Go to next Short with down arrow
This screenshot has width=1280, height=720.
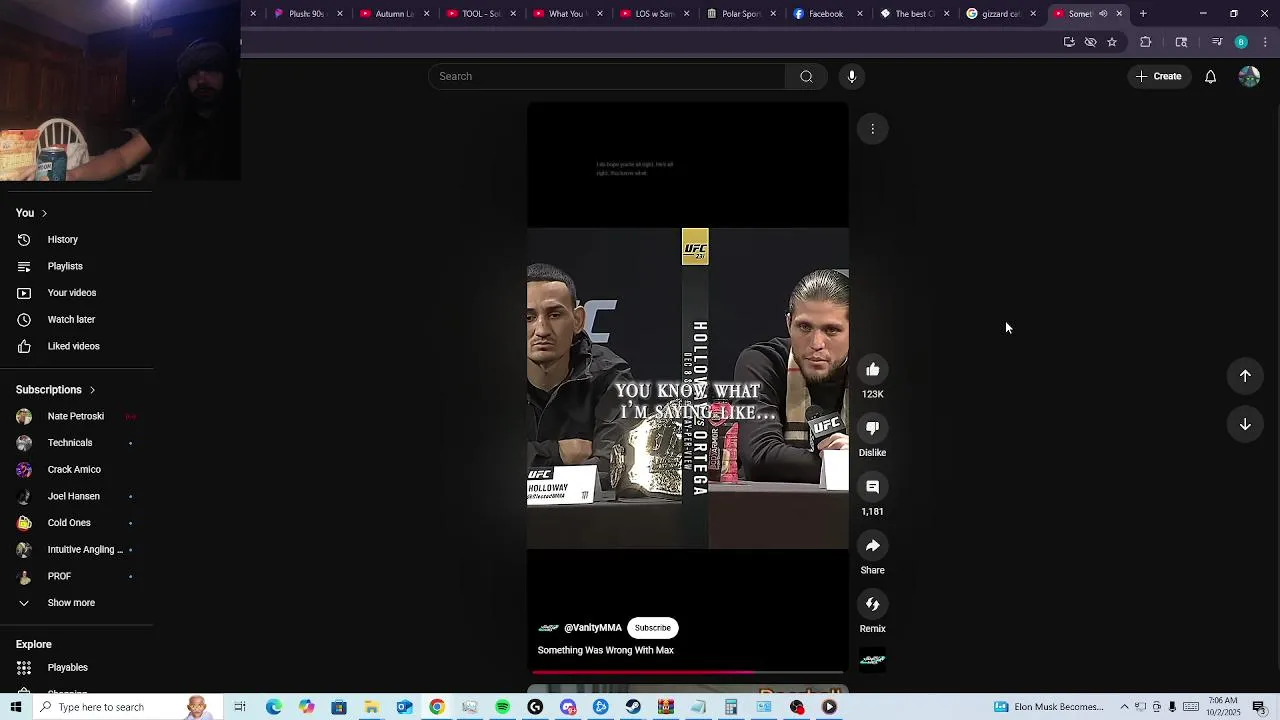click(1245, 424)
